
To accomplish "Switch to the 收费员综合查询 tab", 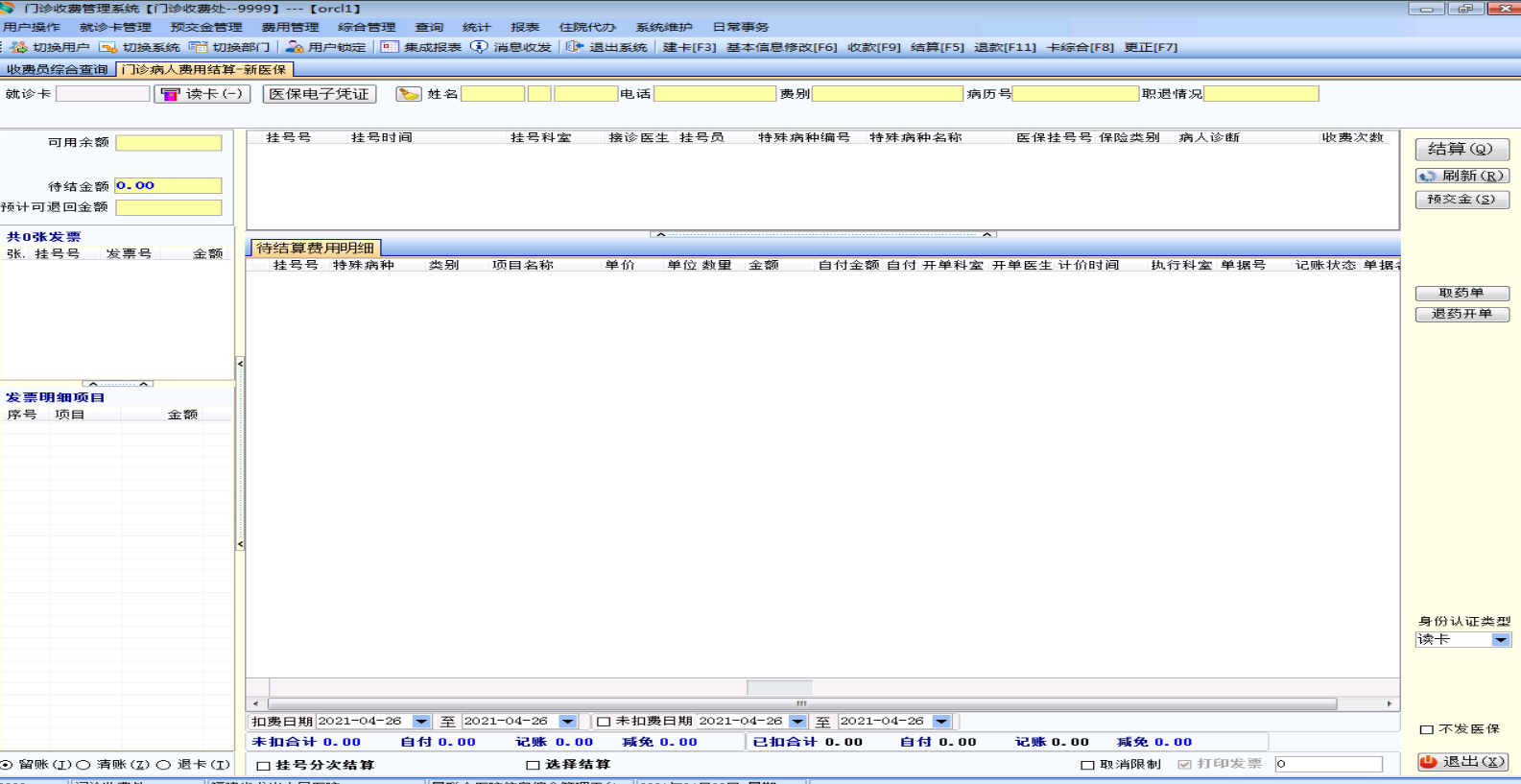I will click(58, 70).
